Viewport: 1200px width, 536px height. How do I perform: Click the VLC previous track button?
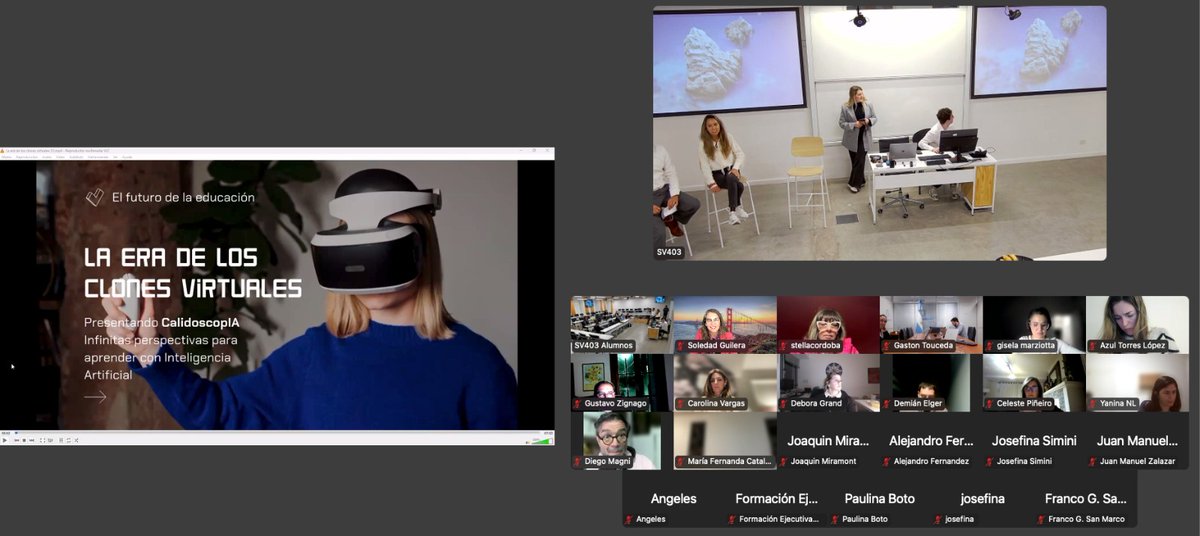pos(17,440)
